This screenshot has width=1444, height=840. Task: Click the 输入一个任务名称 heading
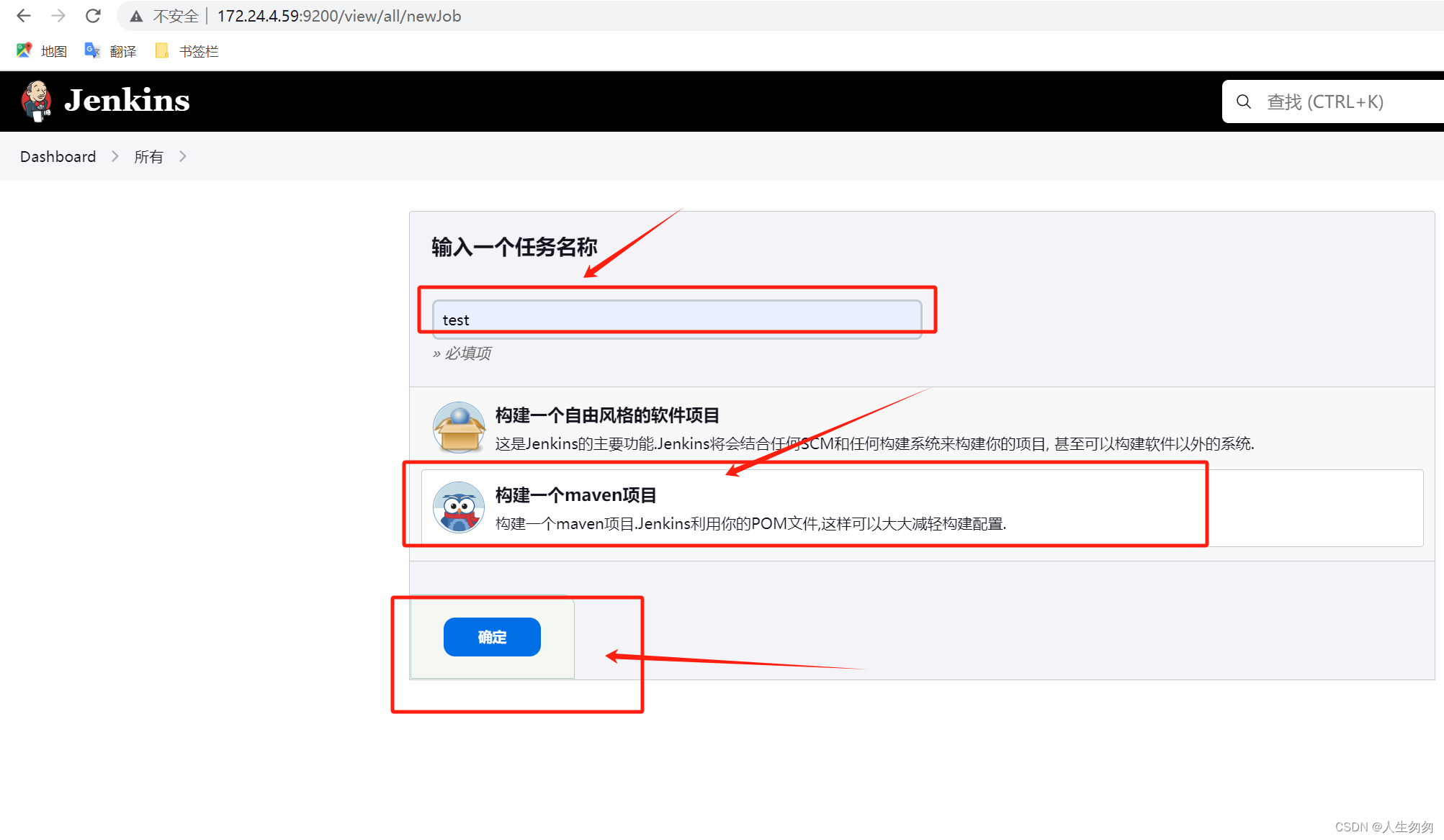(514, 247)
